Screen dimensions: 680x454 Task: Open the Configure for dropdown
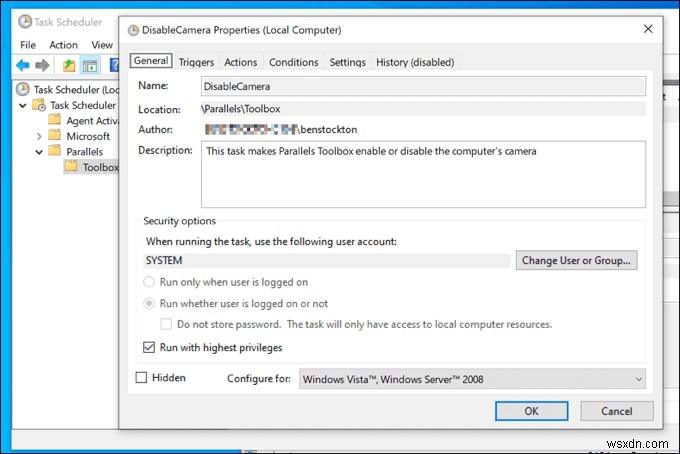472,379
